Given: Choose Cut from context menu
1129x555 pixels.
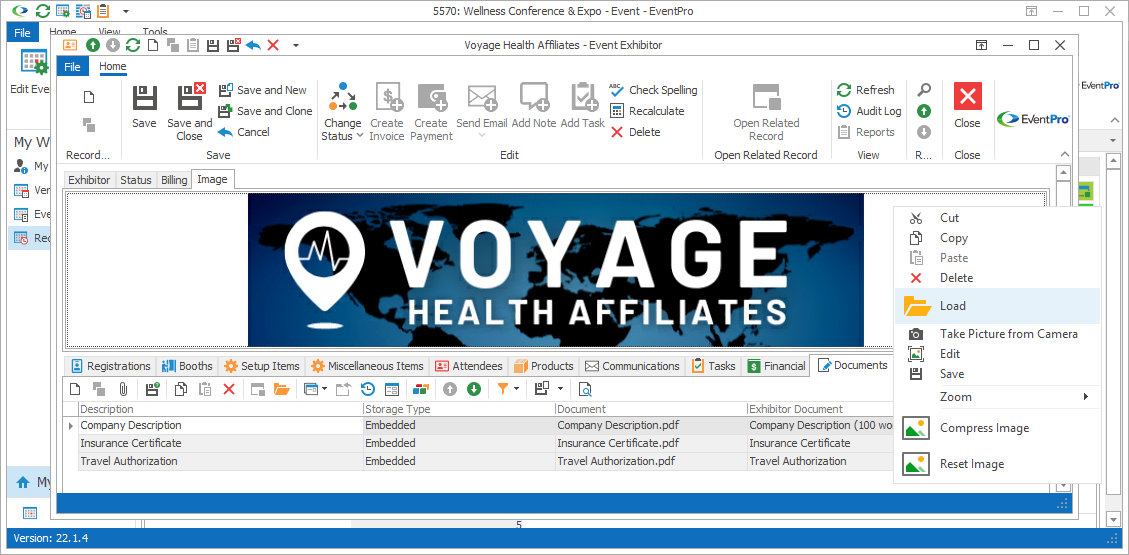Looking at the screenshot, I should (x=997, y=218).
